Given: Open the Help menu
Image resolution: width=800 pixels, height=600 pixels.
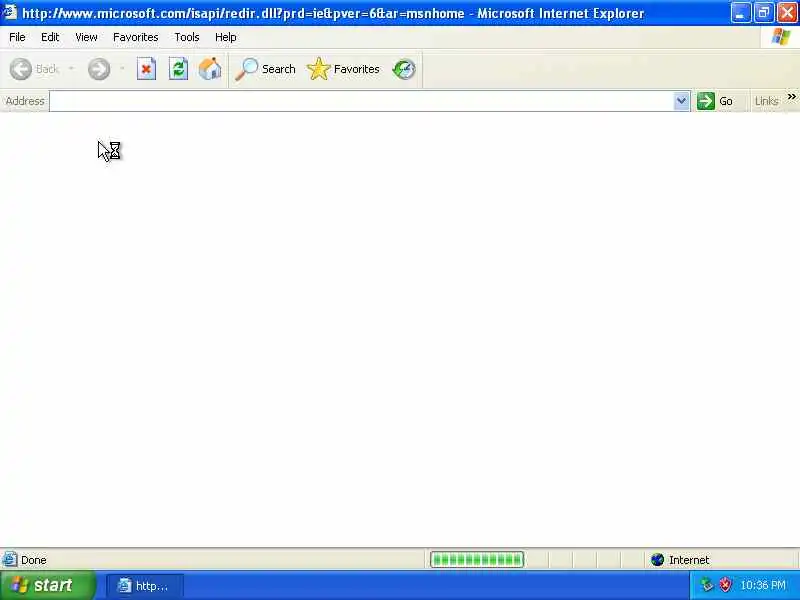Looking at the screenshot, I should [x=226, y=37].
